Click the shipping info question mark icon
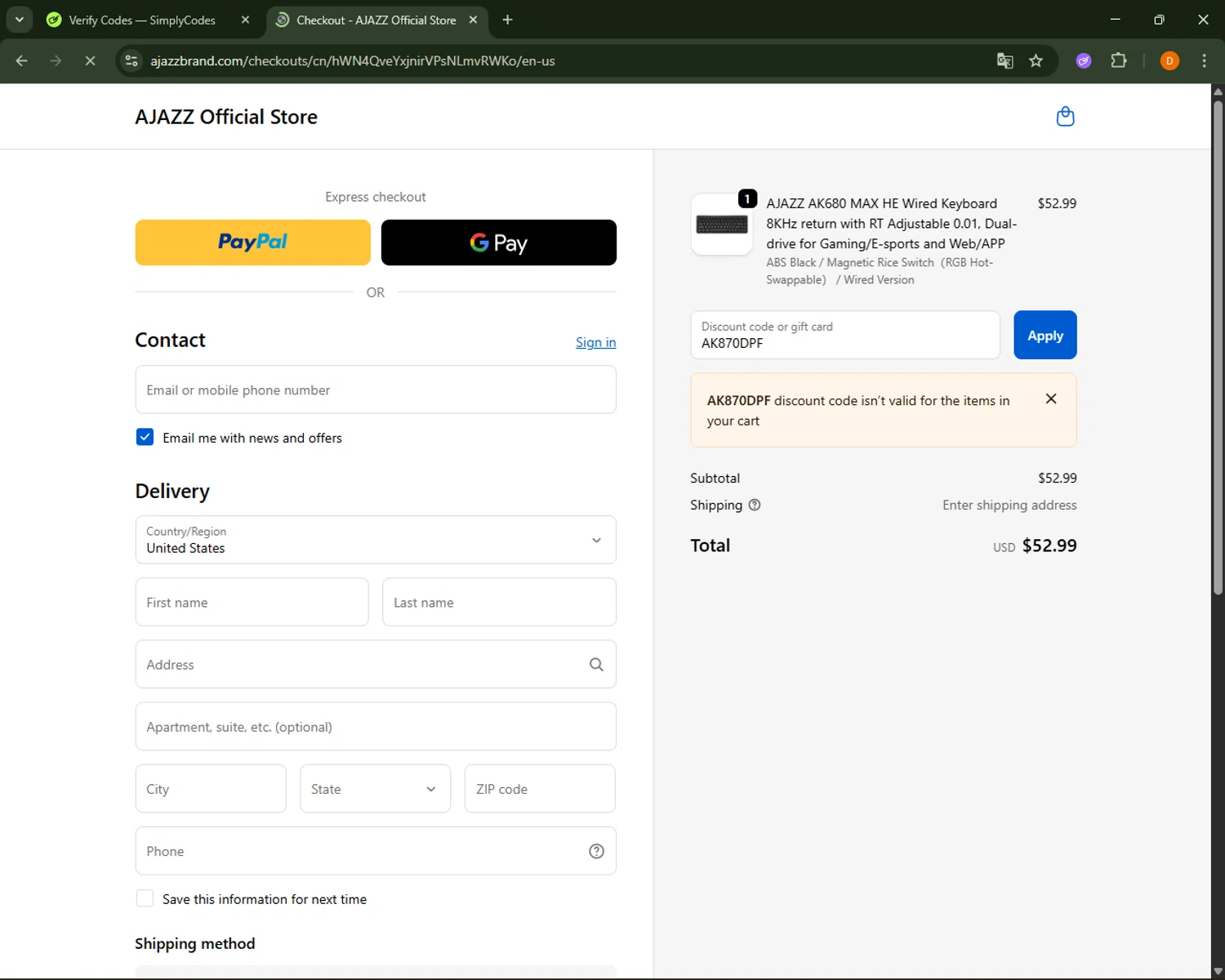The width and height of the screenshot is (1225, 980). [755, 505]
